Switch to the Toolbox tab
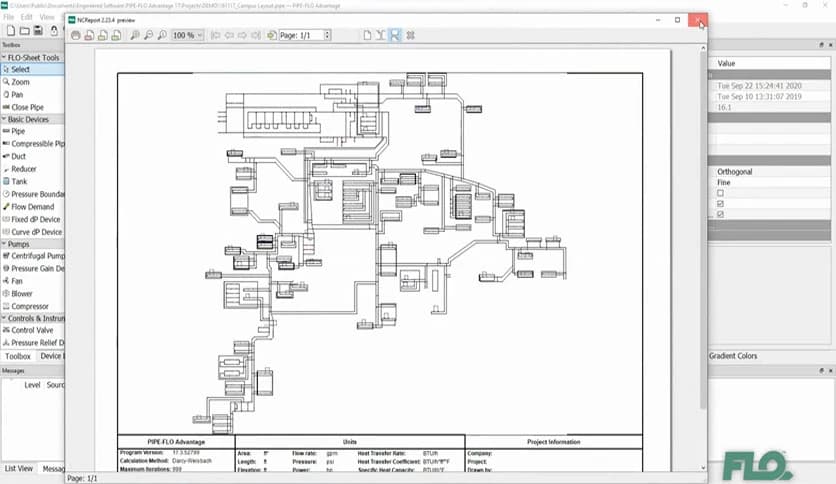 click(x=18, y=356)
